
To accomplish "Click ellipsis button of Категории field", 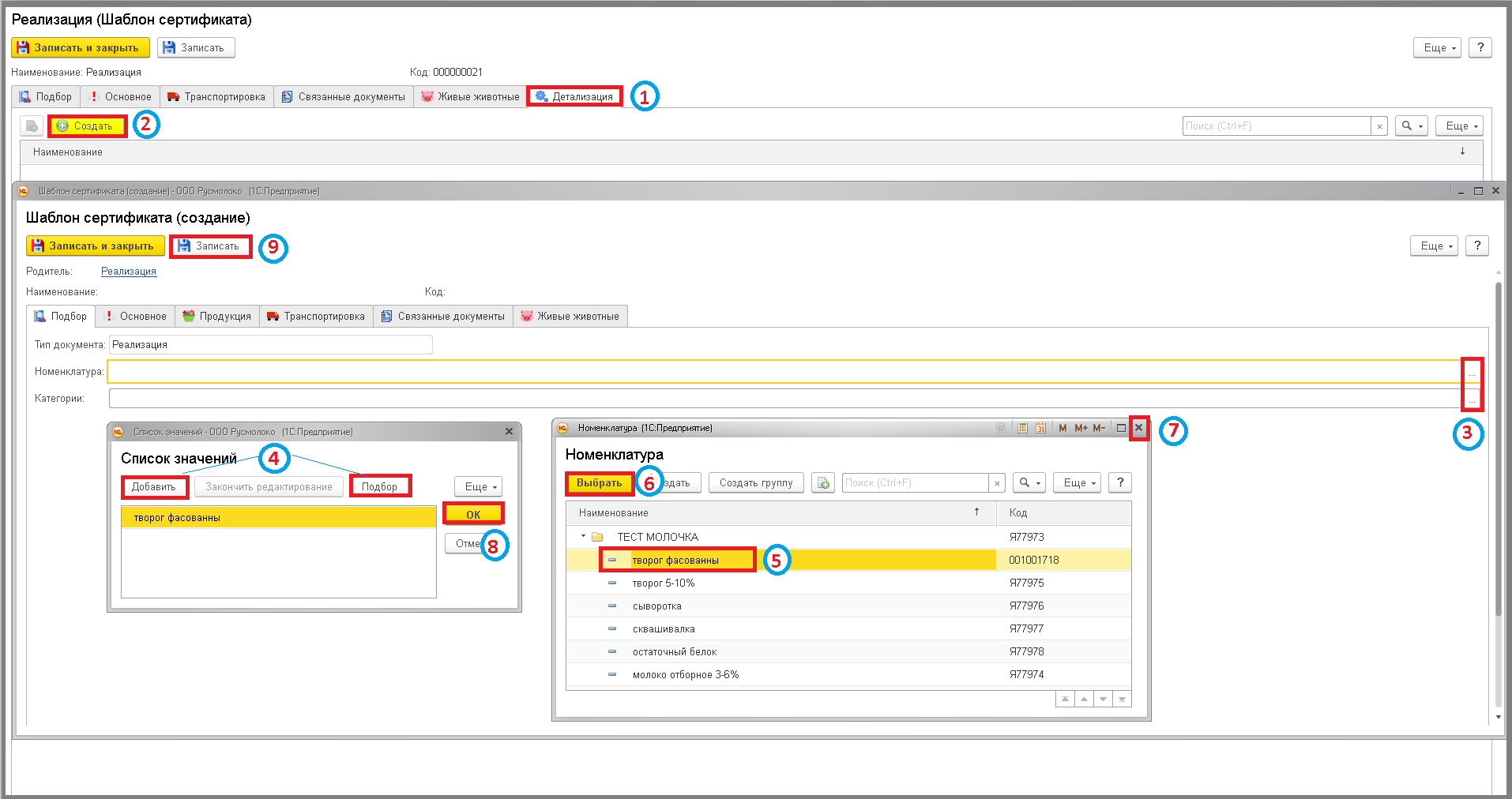I will coord(1471,399).
